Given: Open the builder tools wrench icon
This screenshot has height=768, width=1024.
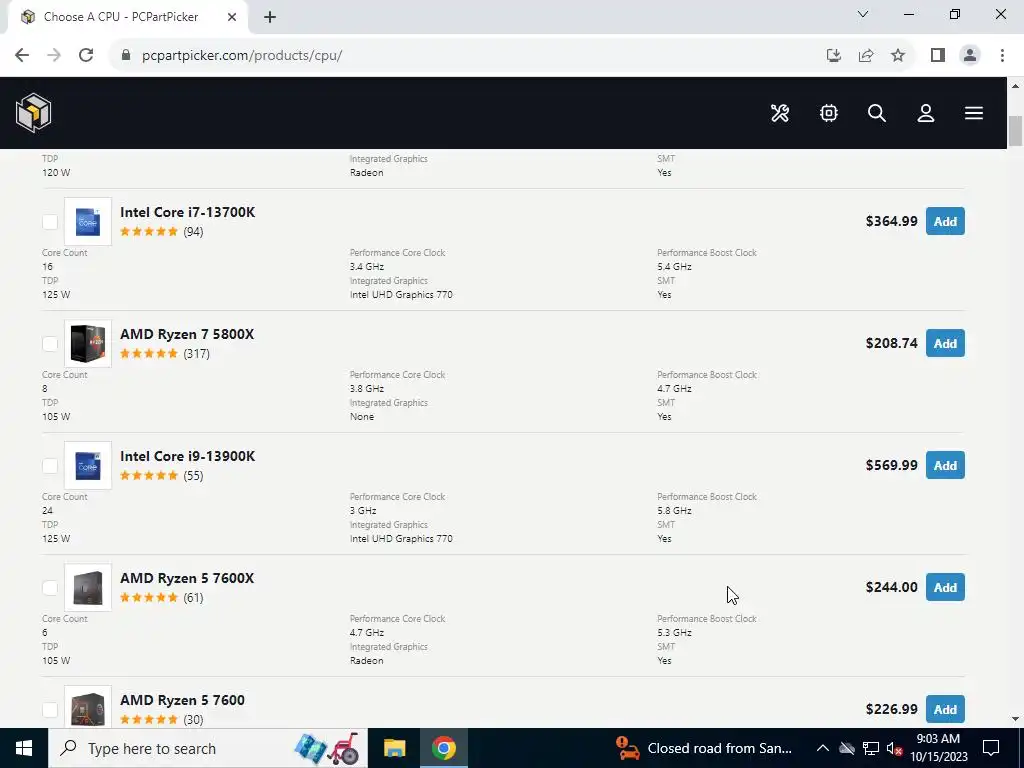Looking at the screenshot, I should tap(780, 113).
